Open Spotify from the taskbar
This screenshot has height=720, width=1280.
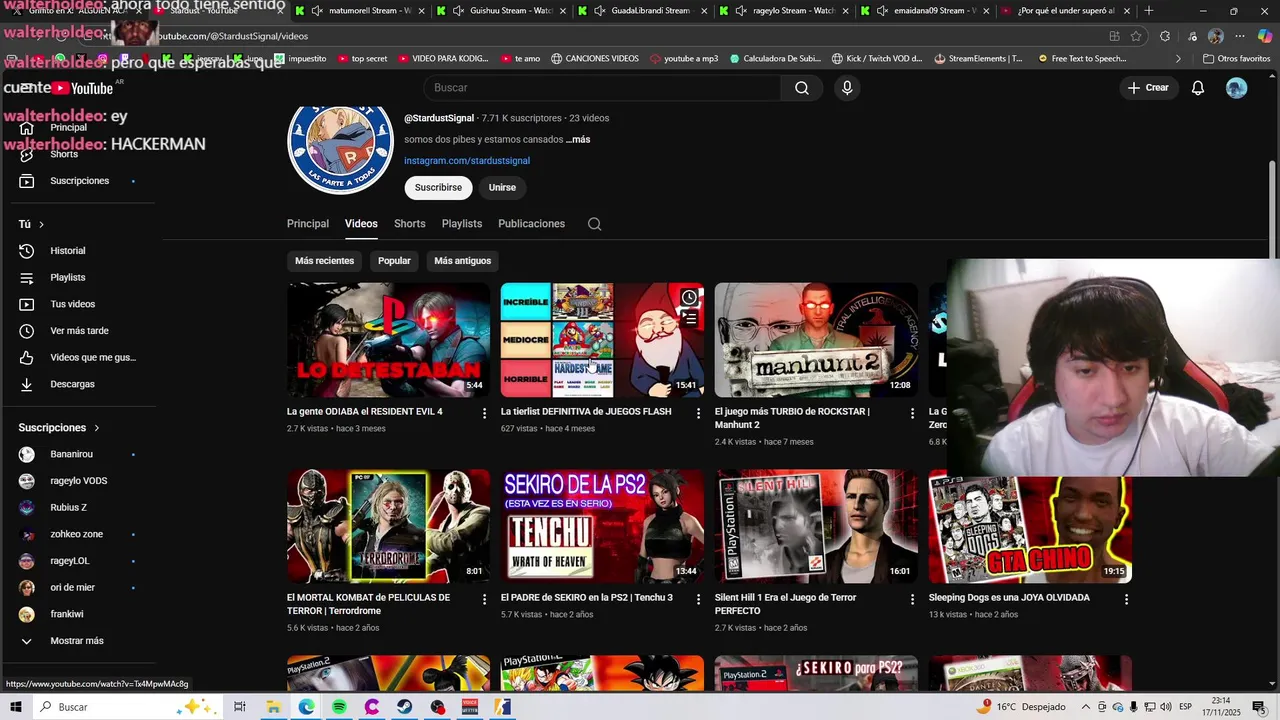pos(339,707)
